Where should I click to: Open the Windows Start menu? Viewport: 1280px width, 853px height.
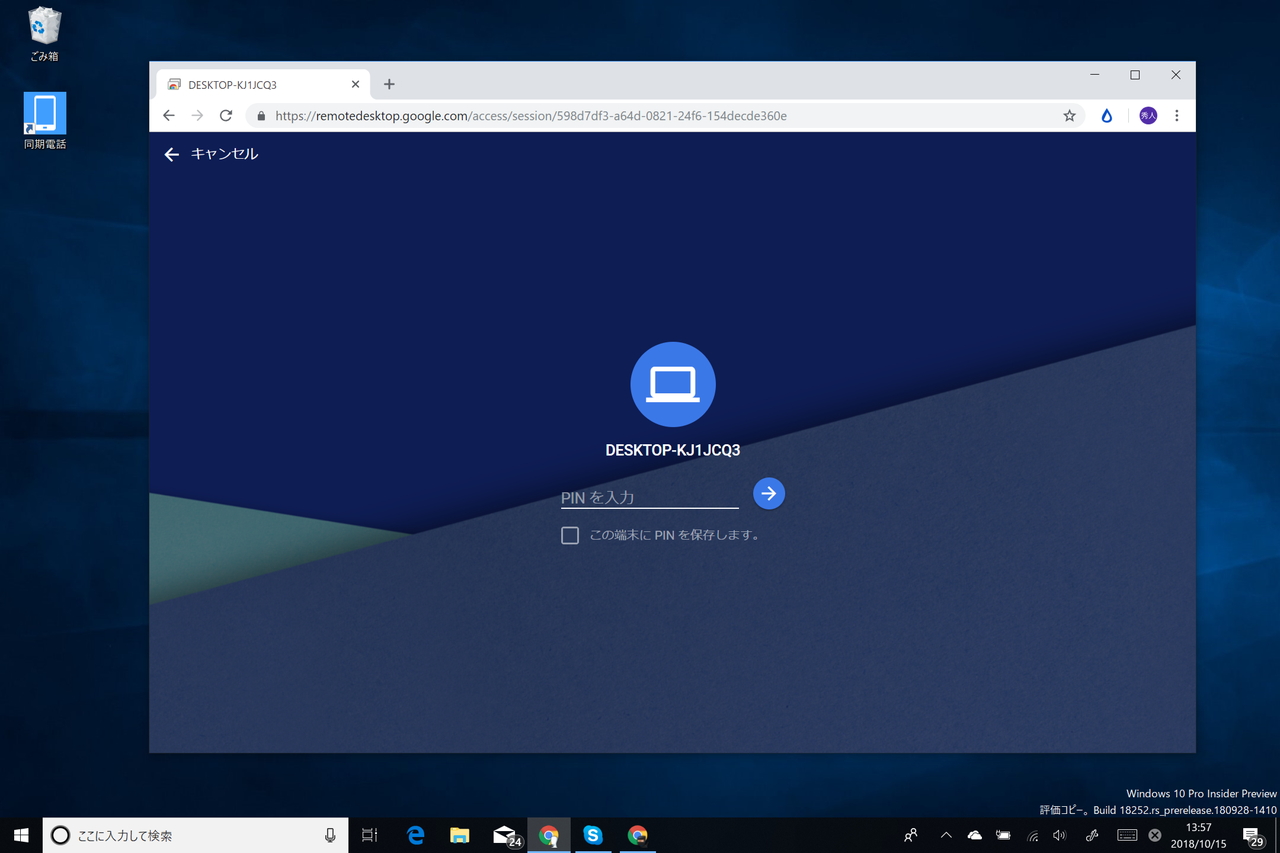[x=21, y=835]
